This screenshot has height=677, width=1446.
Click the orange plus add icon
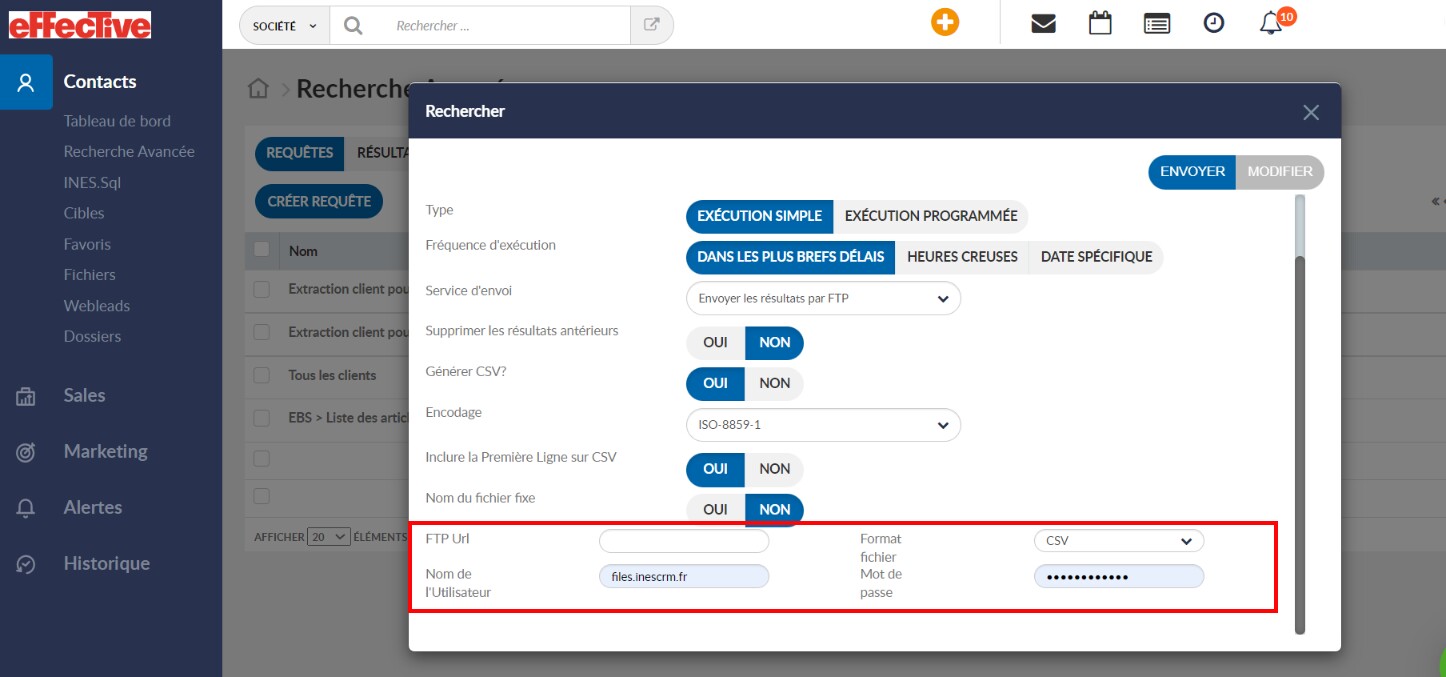click(944, 23)
